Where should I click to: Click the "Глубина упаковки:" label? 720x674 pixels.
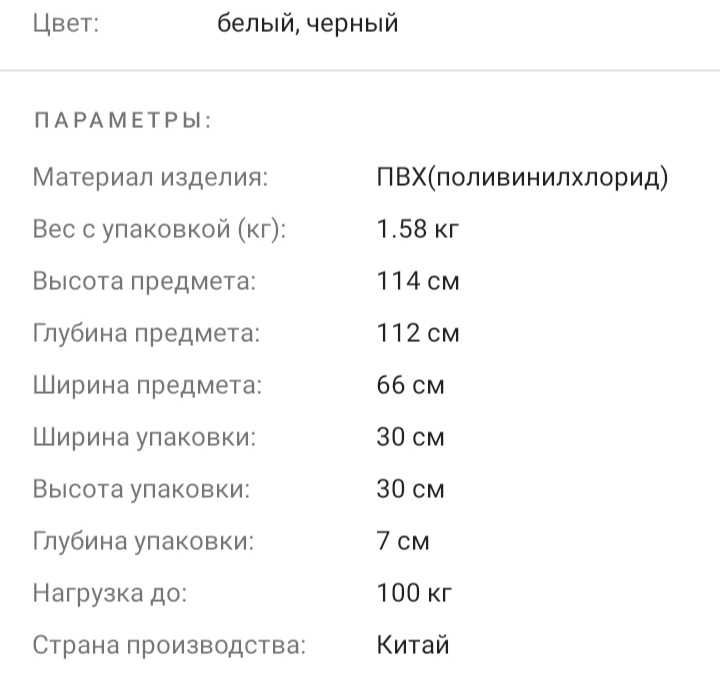pos(144,542)
